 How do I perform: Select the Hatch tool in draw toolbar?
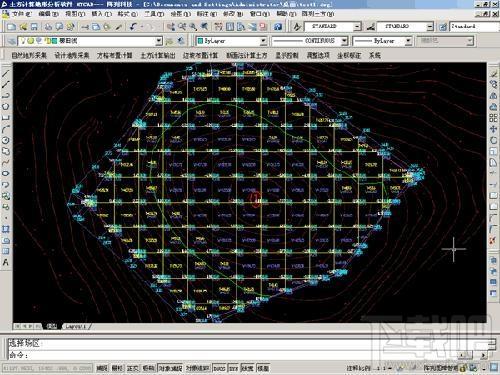(x=6, y=229)
